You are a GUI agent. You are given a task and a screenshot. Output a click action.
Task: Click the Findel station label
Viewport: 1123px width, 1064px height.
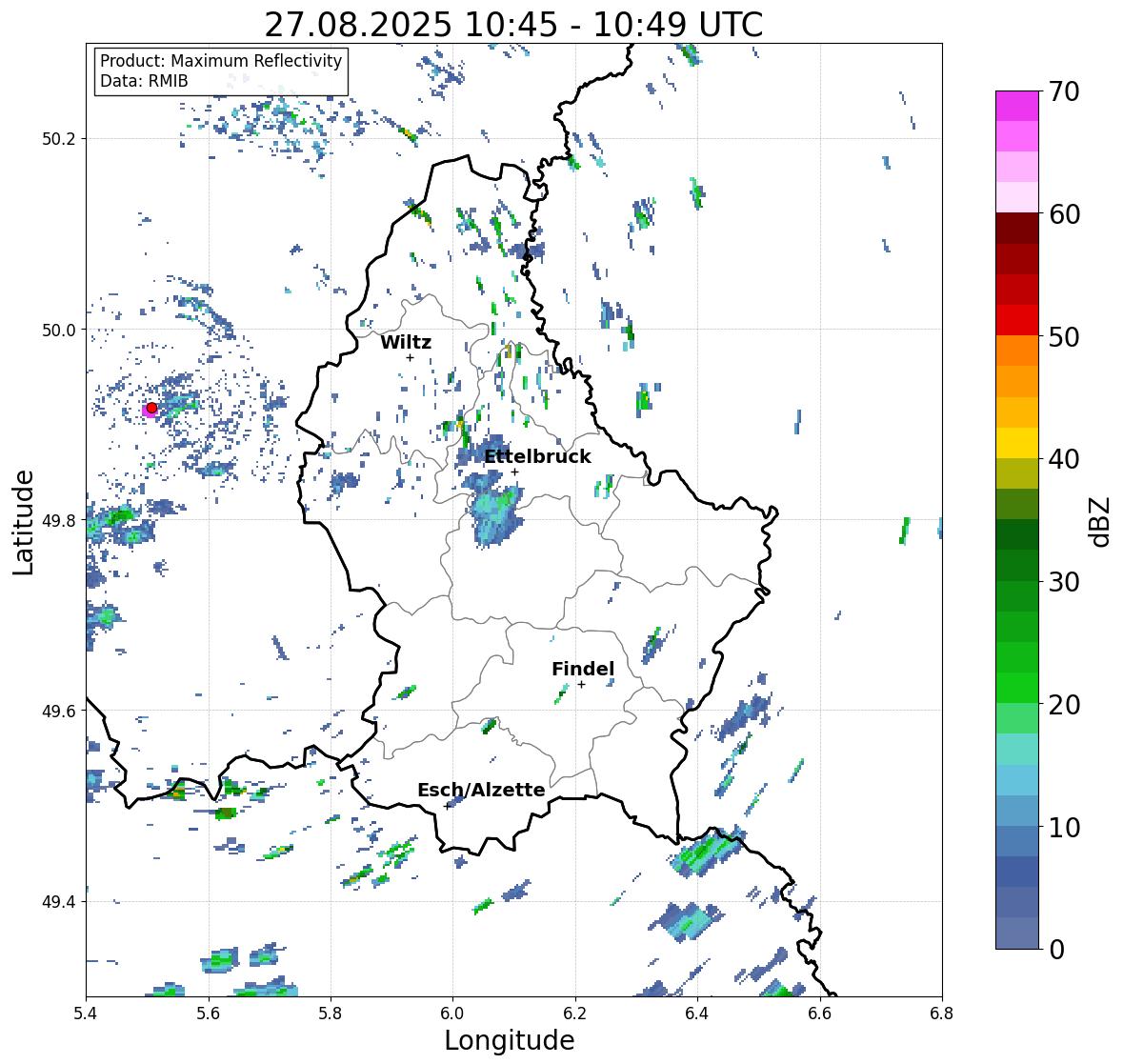pos(583,669)
